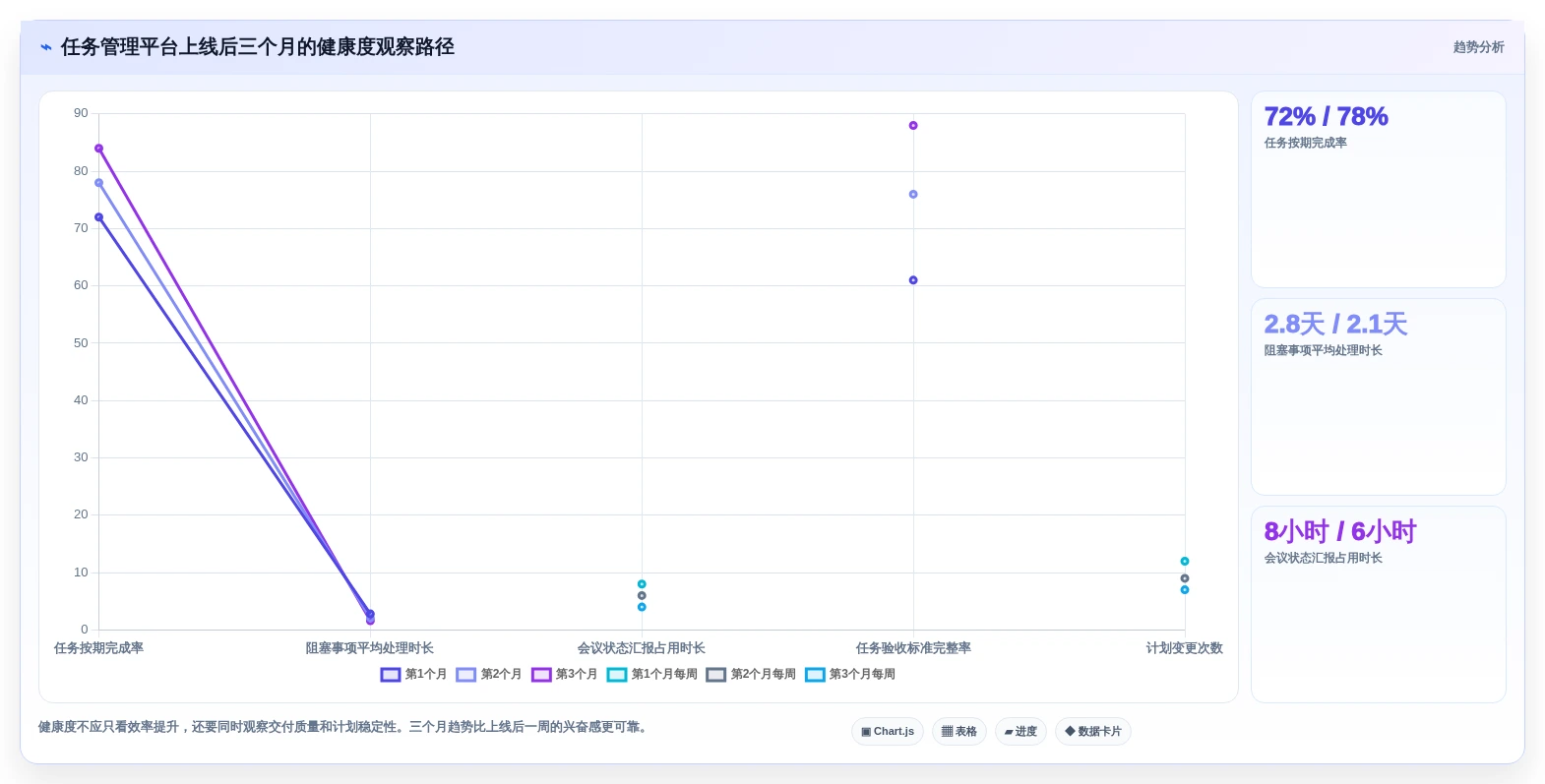The height and width of the screenshot is (784, 1545).
Task: Toggle the 第2个月 legend series
Action: click(489, 674)
